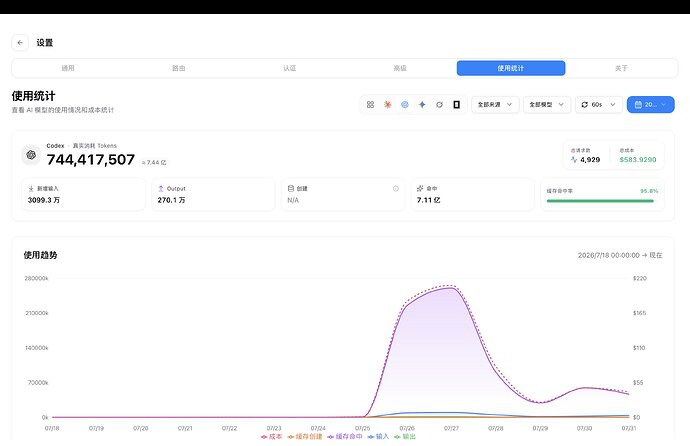The image size is (690, 446).
Task: Open the 全部来源 source dropdown
Action: [495, 105]
